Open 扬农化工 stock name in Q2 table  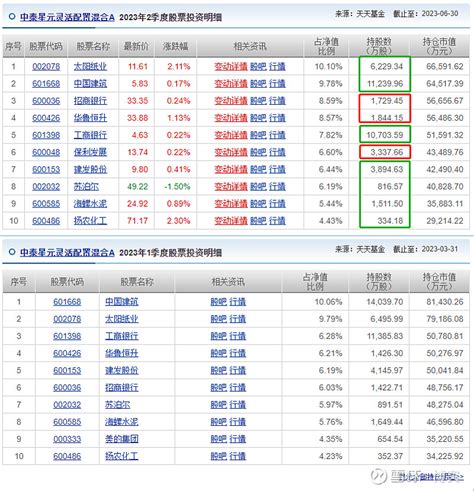[90, 221]
